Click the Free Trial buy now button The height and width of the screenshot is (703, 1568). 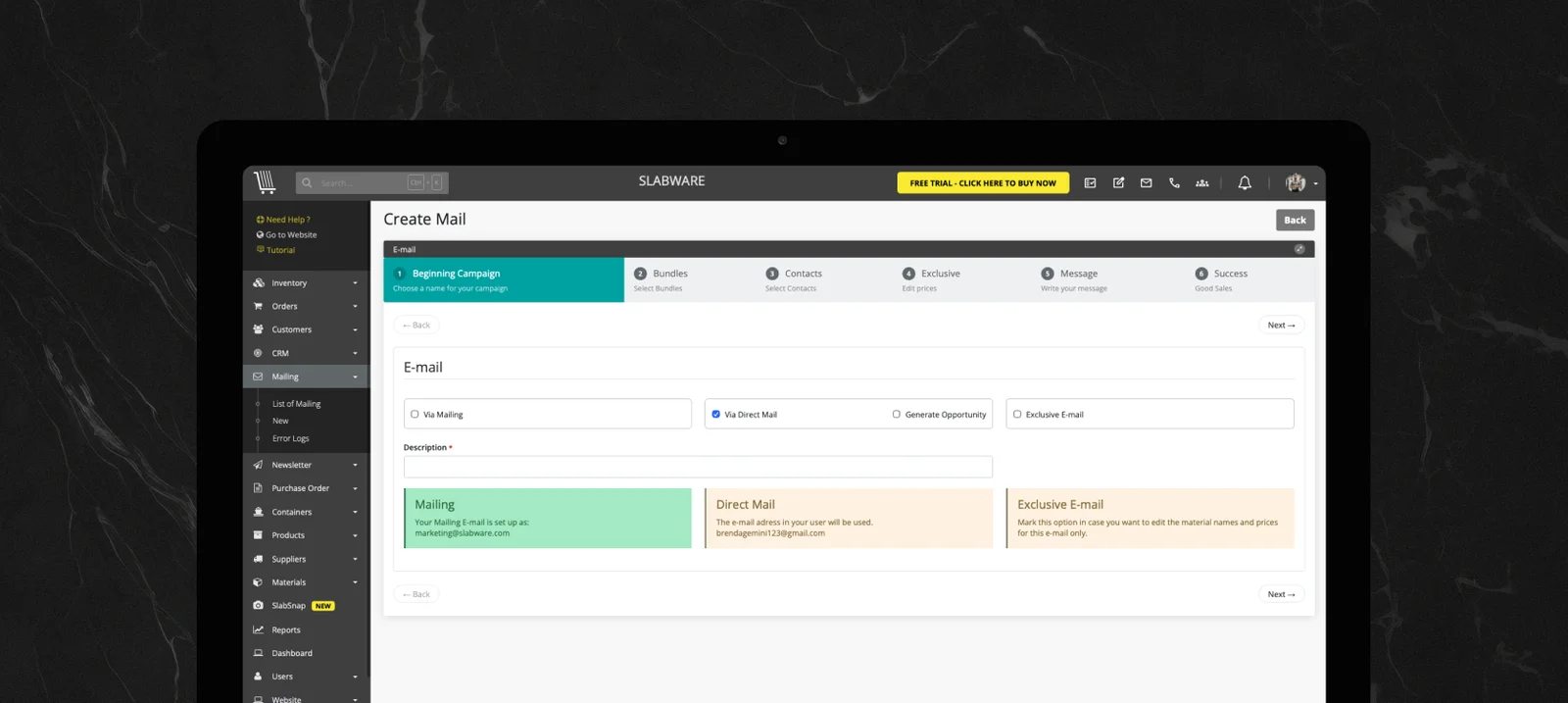tap(983, 182)
